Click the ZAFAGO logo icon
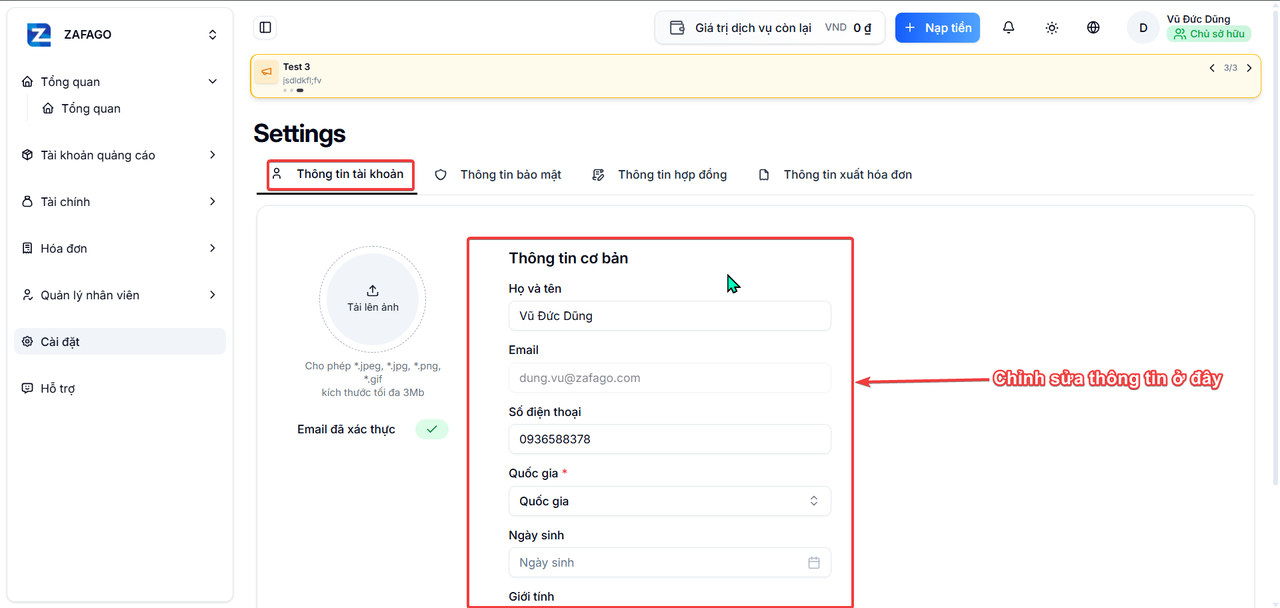 (39, 34)
